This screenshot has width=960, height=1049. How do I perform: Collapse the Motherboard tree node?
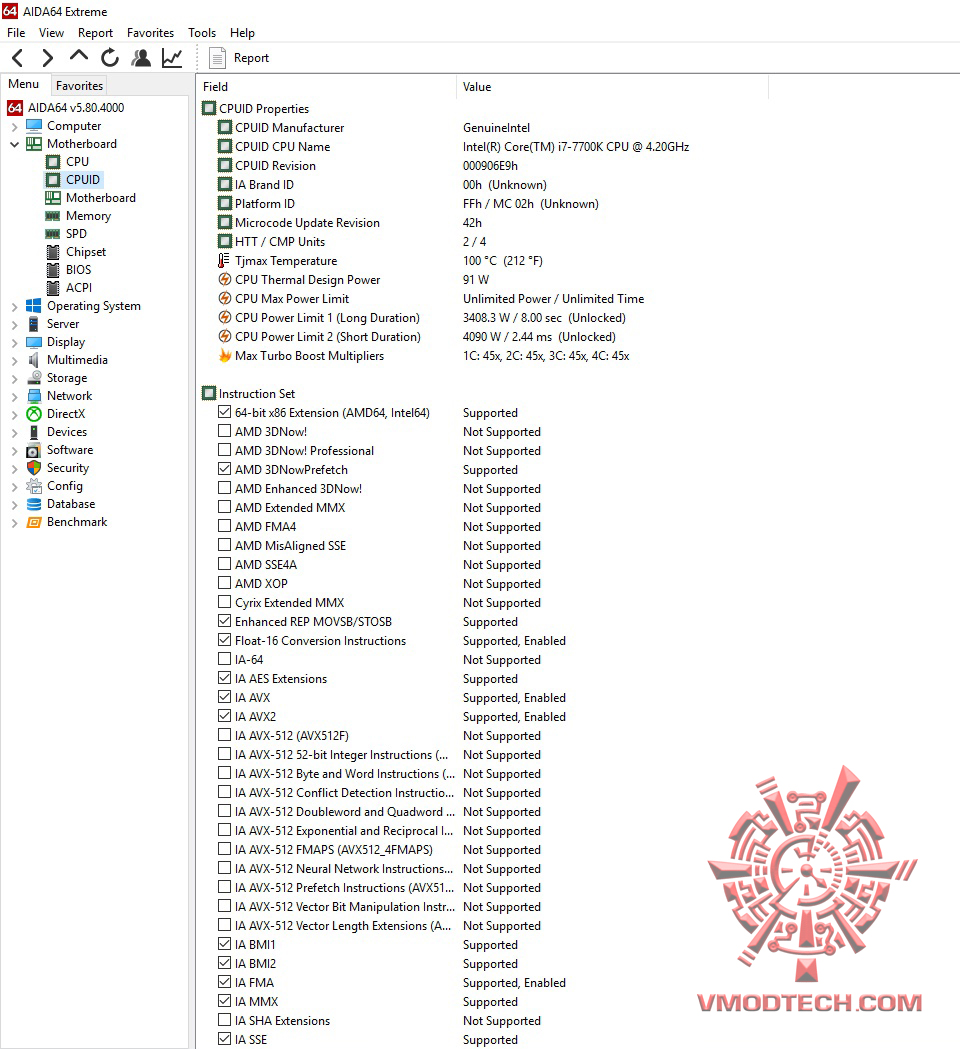(15, 144)
